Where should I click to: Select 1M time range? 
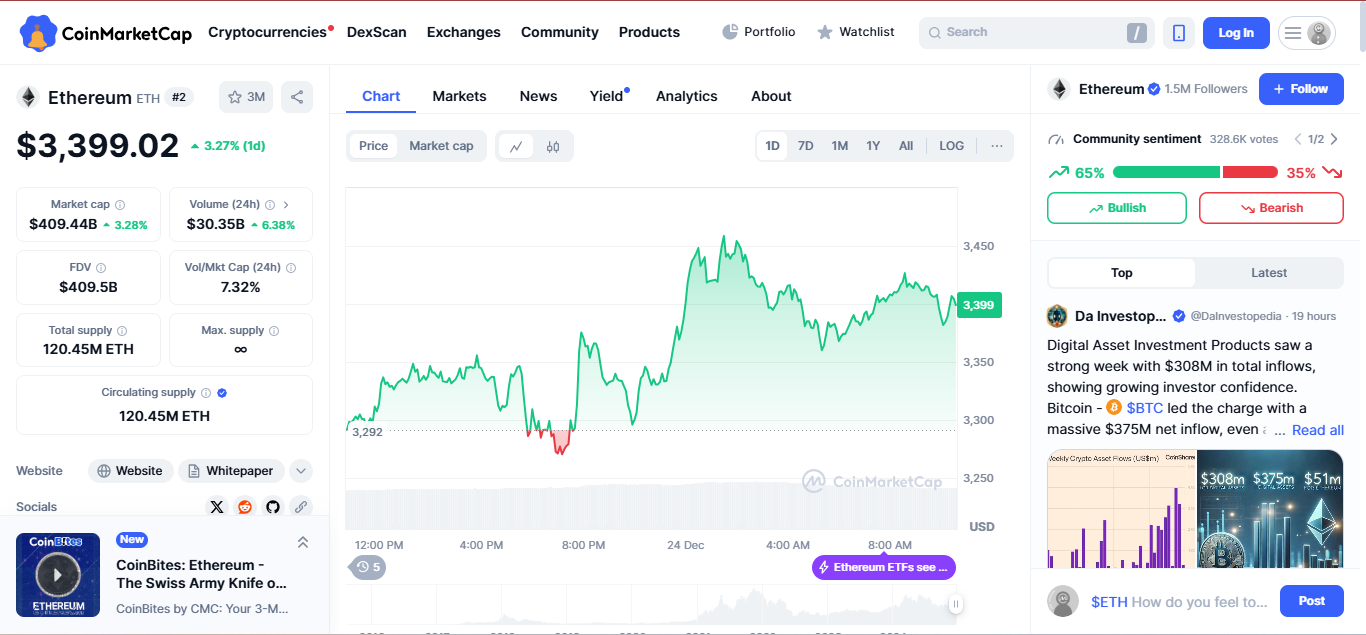point(840,146)
